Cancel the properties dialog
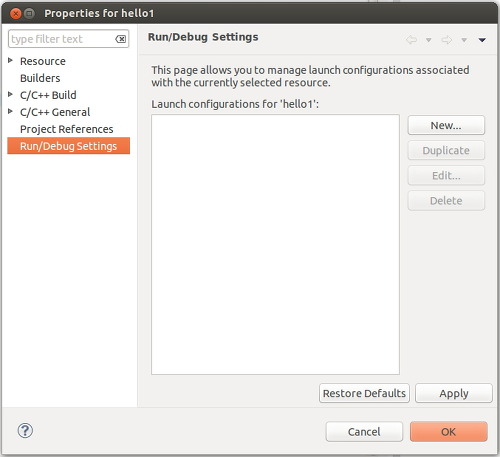The width and height of the screenshot is (500, 457). (x=364, y=432)
